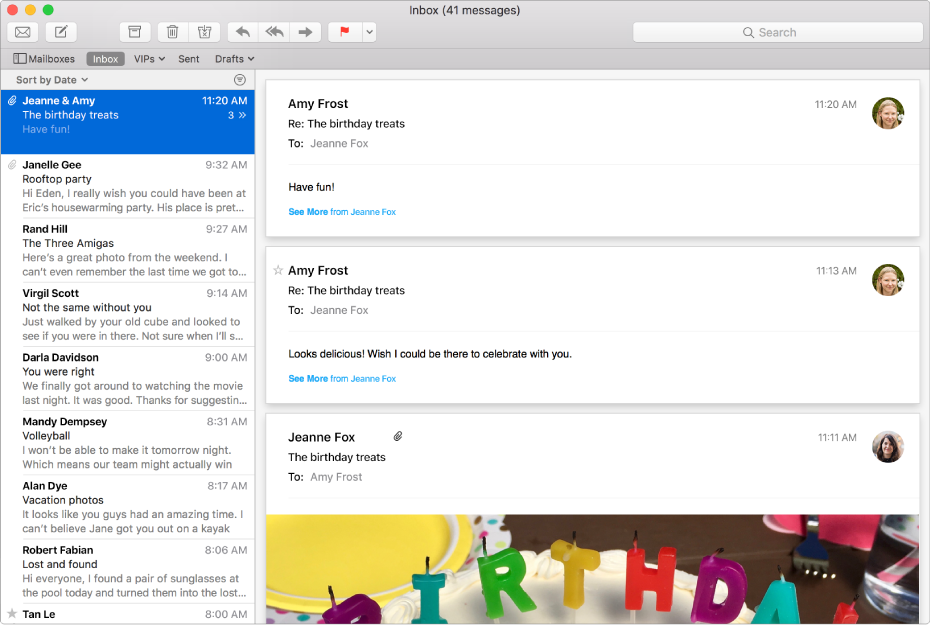The height and width of the screenshot is (625, 931).
Task: Select the Jeanne & Amy birthday treats conversation
Action: pyautogui.click(x=128, y=122)
